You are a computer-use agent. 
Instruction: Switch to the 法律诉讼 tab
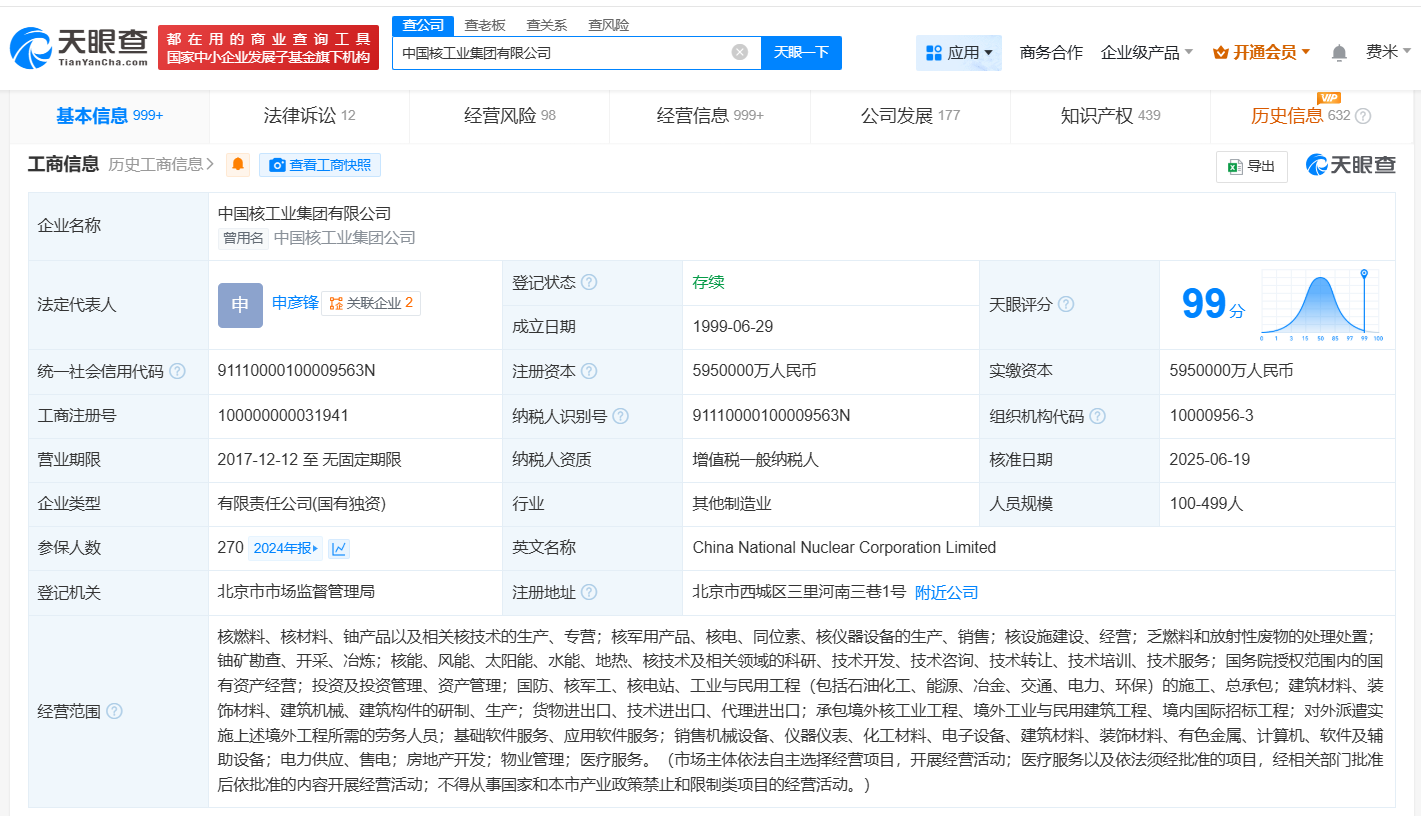309,116
